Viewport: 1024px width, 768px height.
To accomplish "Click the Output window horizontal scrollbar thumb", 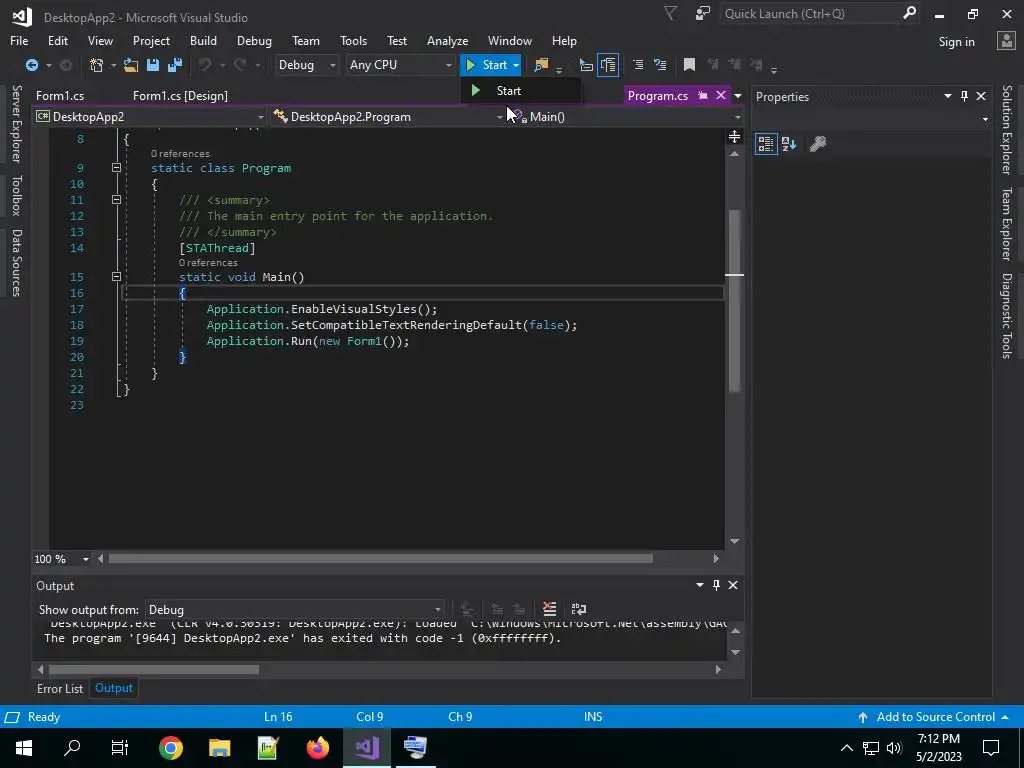I will [x=153, y=669].
